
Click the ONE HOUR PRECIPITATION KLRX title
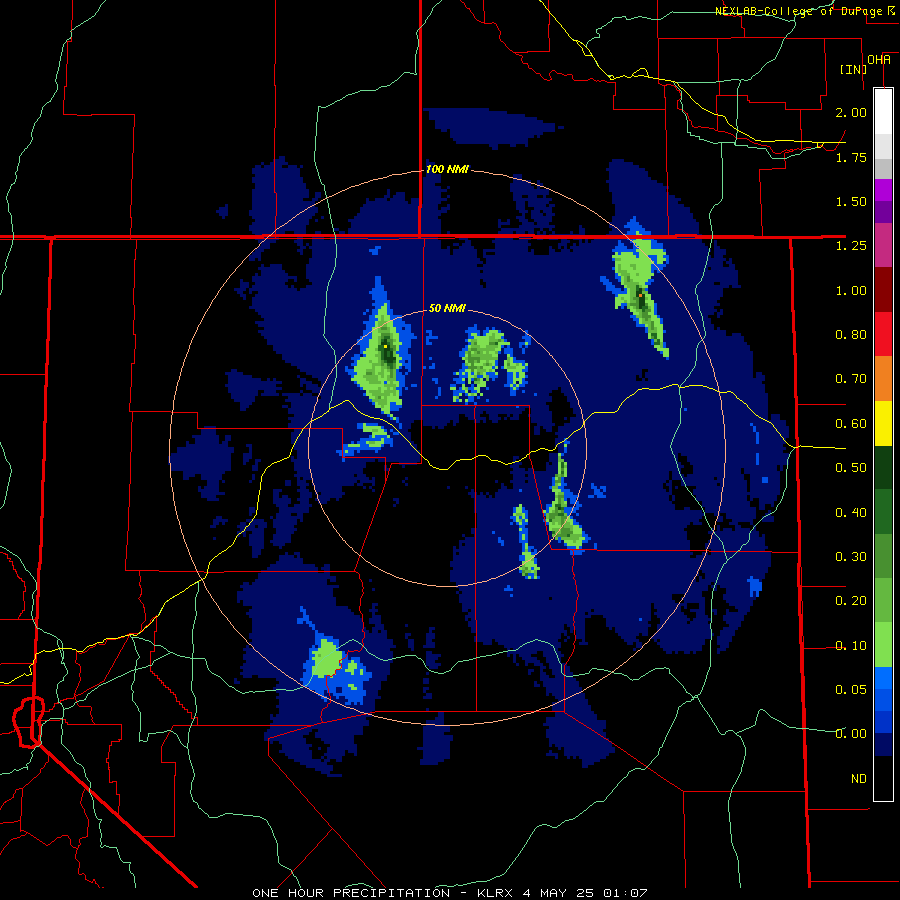(x=450, y=893)
